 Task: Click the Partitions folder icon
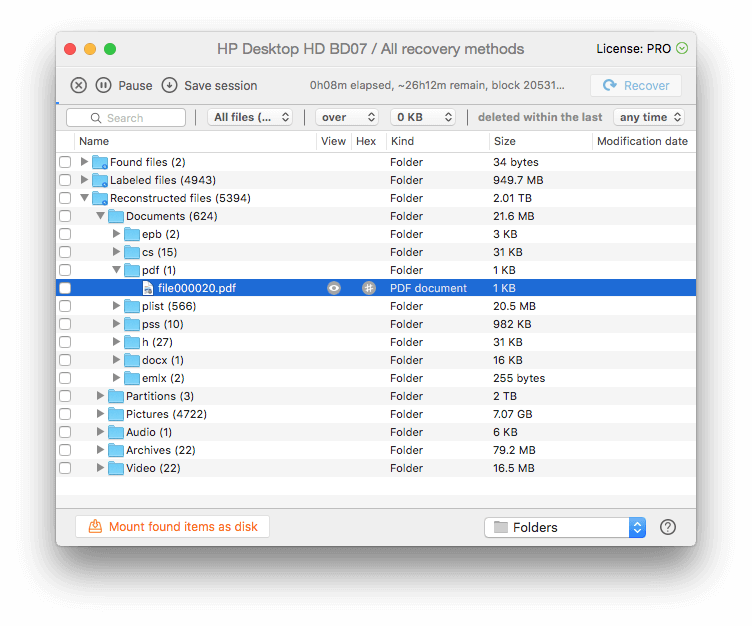pyautogui.click(x=116, y=396)
